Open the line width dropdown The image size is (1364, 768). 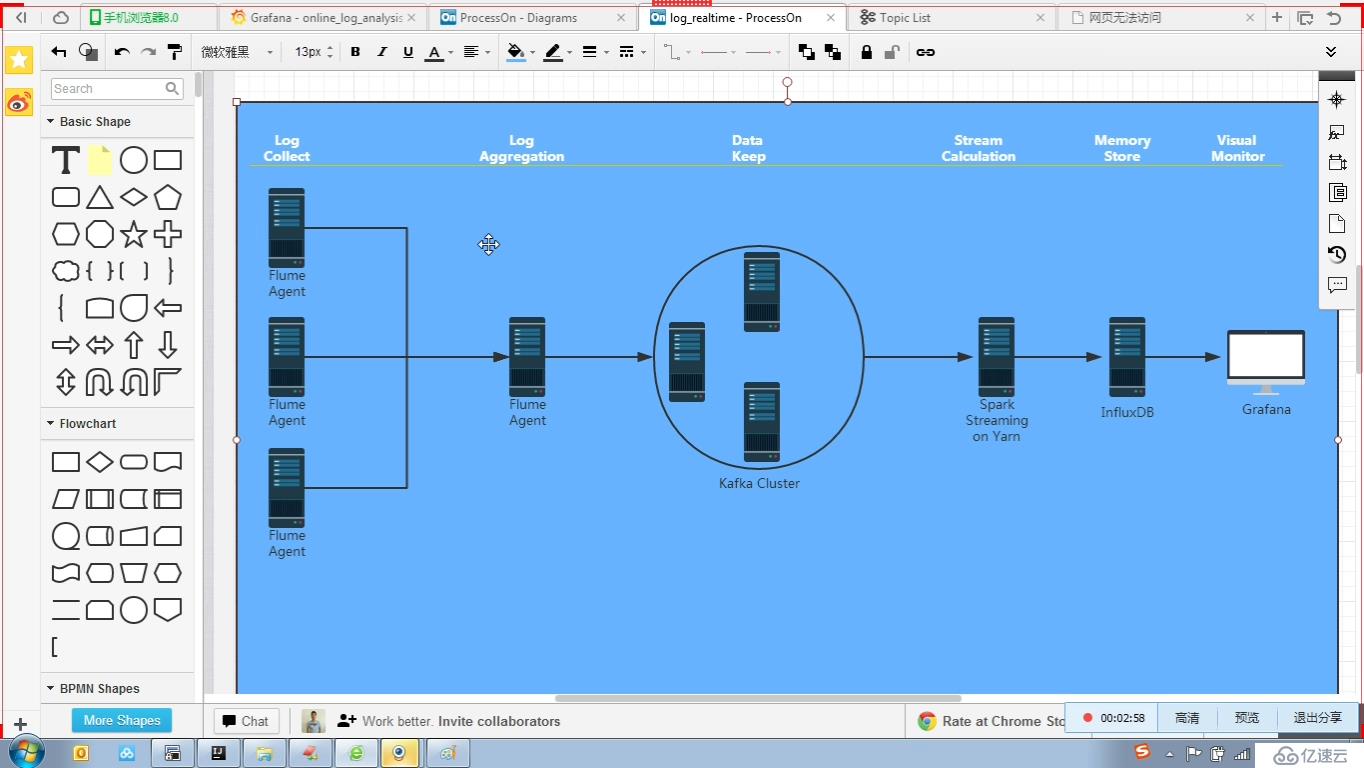tap(595, 52)
